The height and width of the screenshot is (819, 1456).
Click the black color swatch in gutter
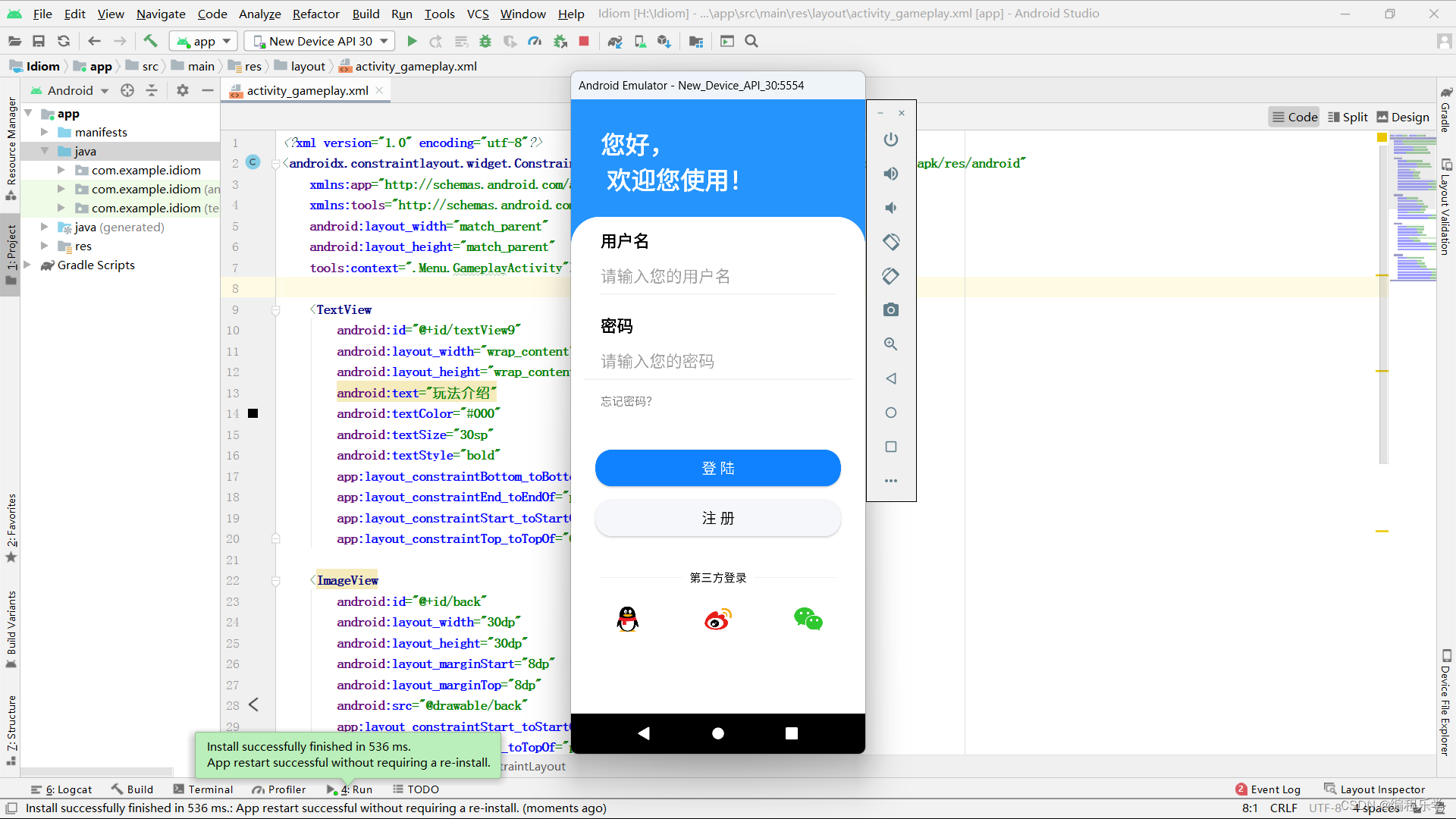253,413
